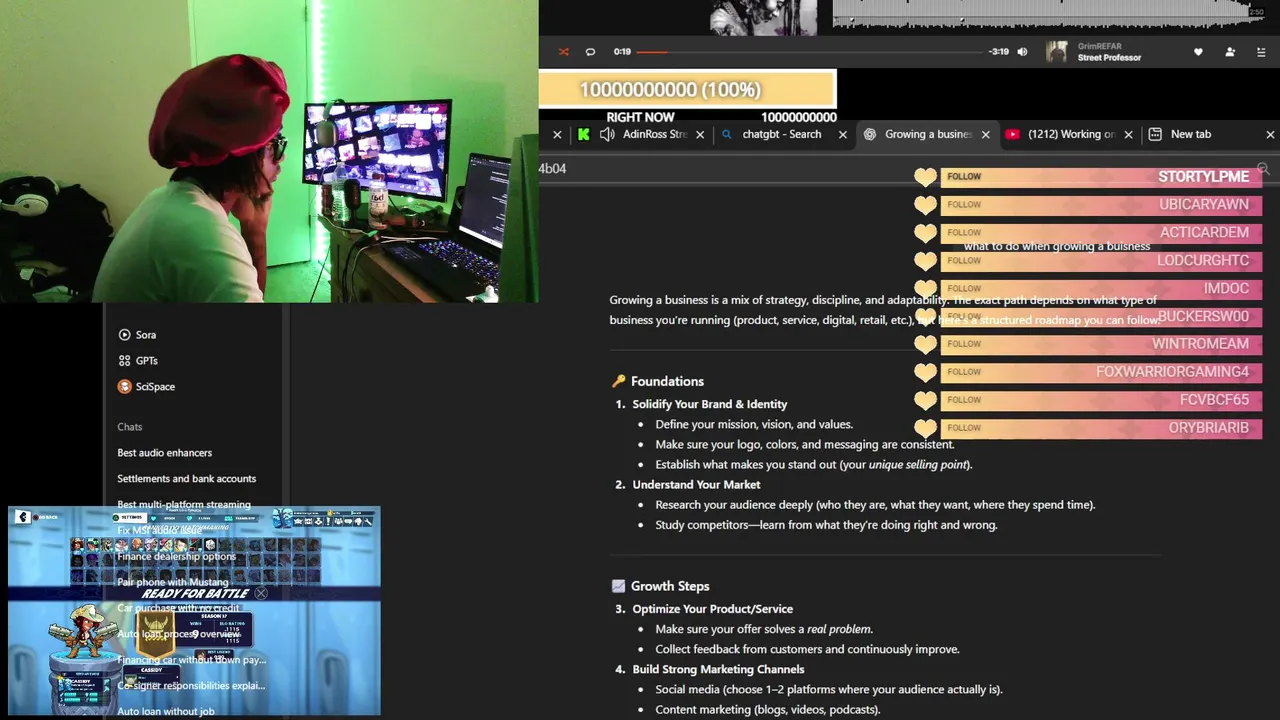Click the heart icon beside STORTYLPME
The width and height of the screenshot is (1280, 720).
coord(925,177)
